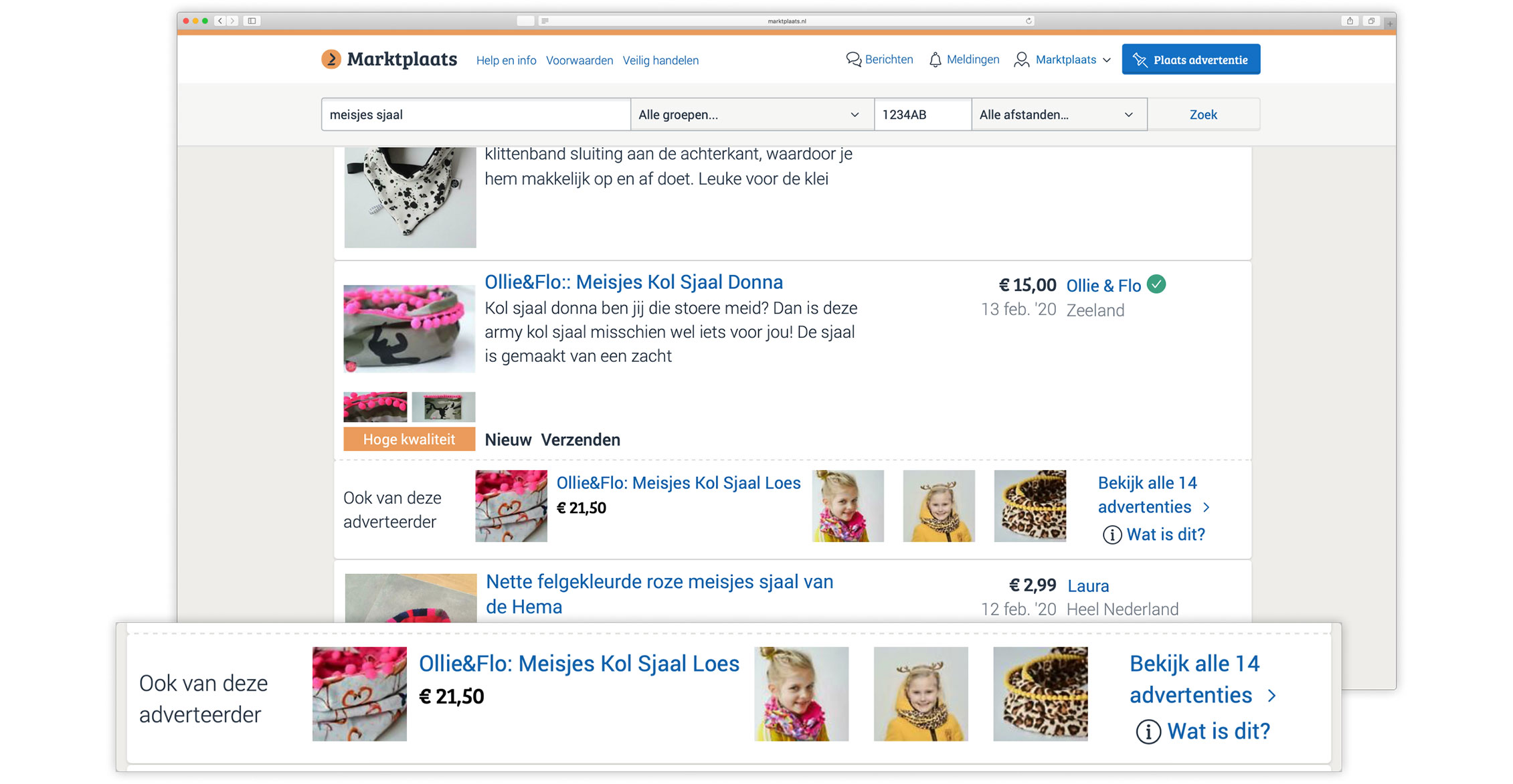
Task: Click the user profile icon beside Marktplaats
Action: 1021,60
